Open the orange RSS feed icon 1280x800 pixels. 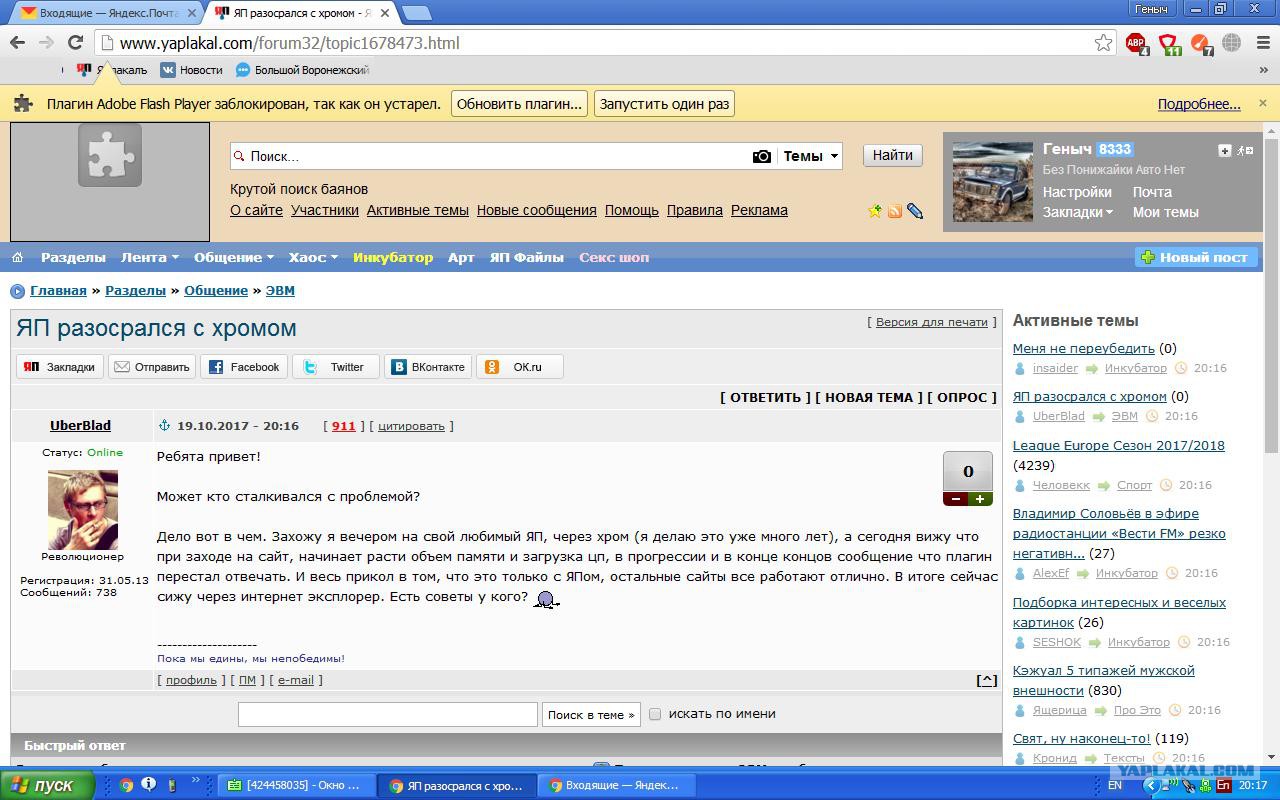(x=895, y=211)
